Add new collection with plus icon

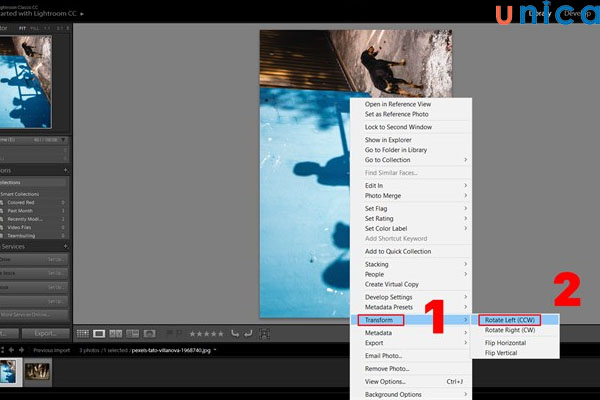coord(66,169)
